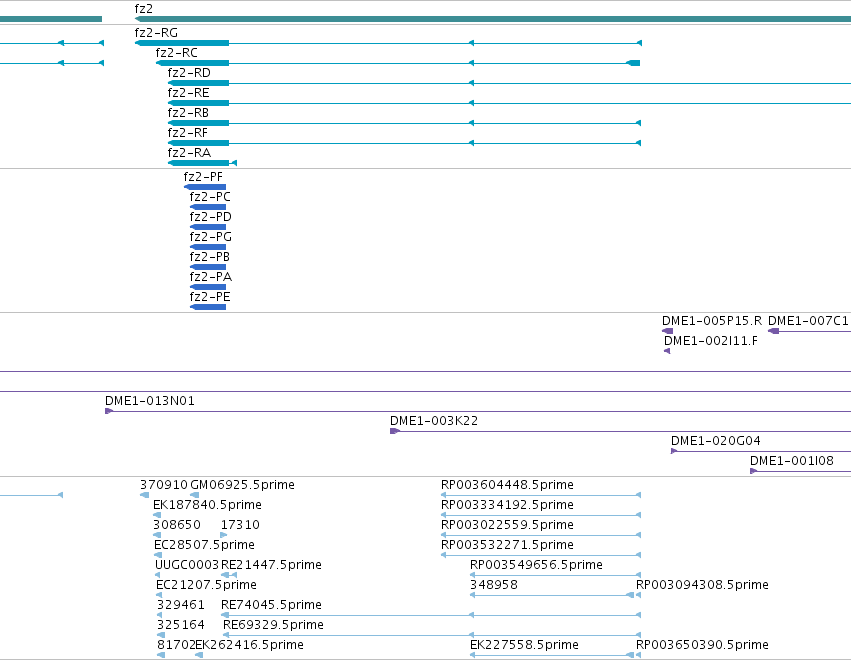Select the DME1-002I11.F feature label
851x660 pixels.
(x=711, y=341)
